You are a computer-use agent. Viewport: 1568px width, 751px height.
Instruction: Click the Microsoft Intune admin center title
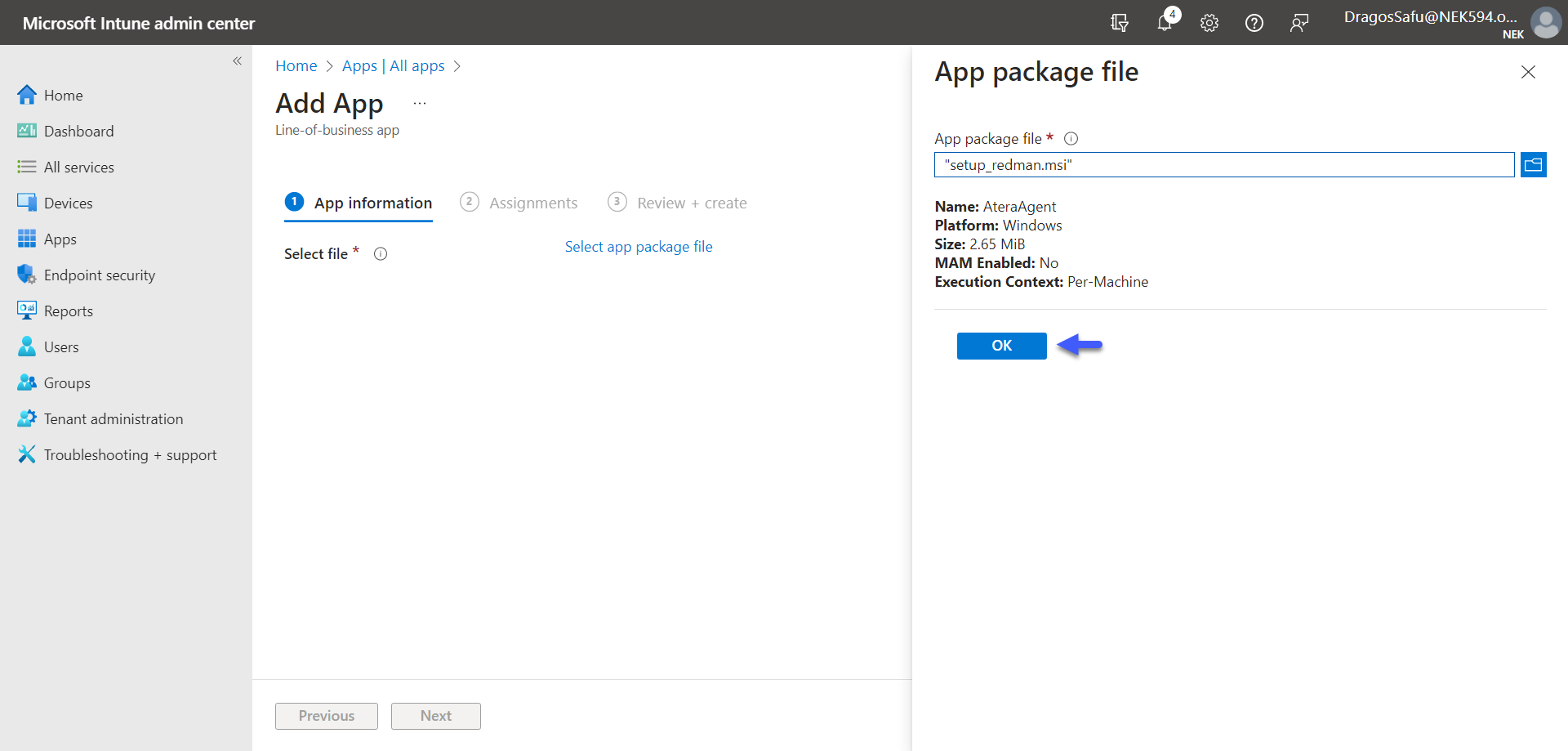coord(139,23)
